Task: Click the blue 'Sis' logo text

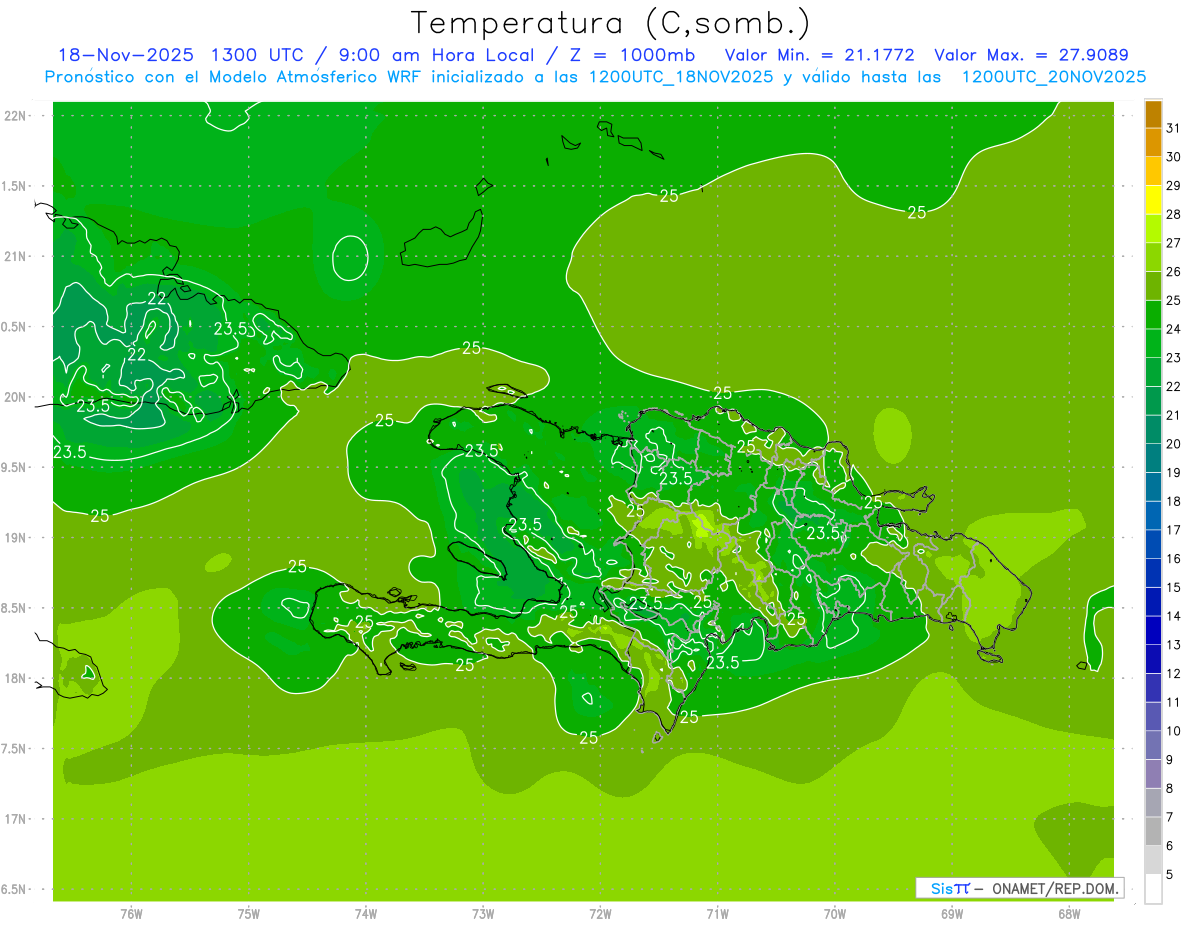Action: pyautogui.click(x=942, y=888)
